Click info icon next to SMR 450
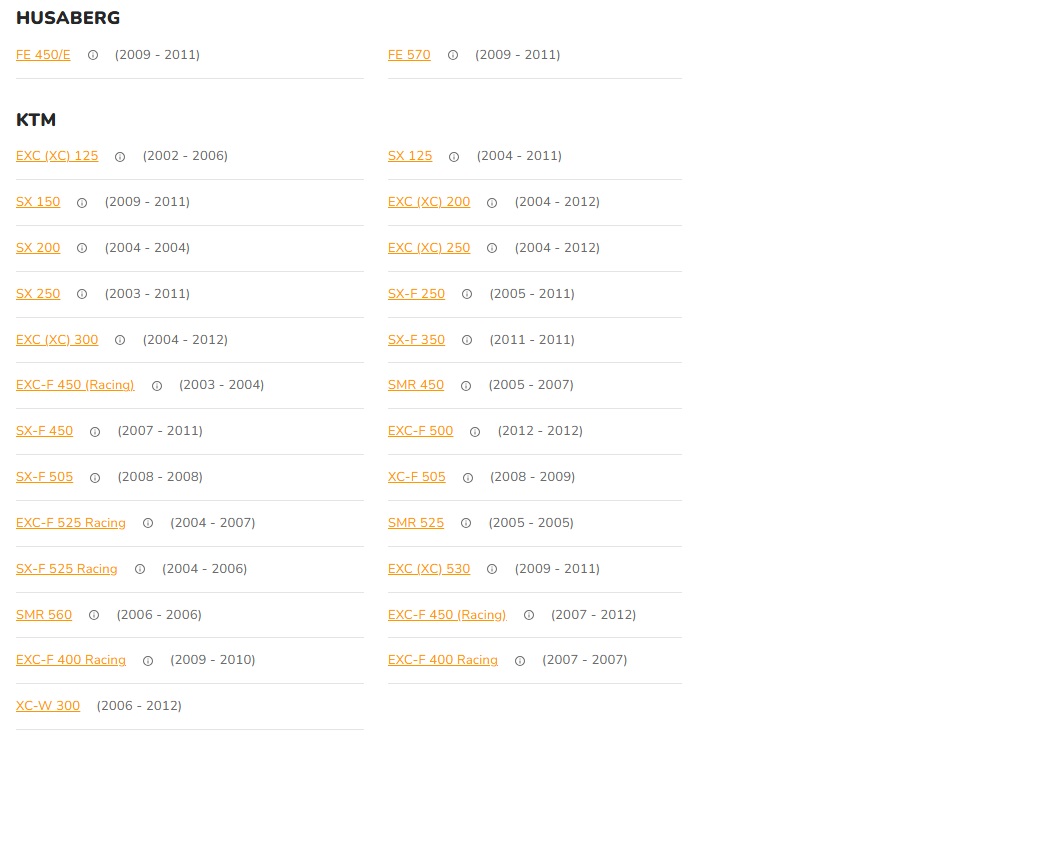1037x857 pixels. [466, 386]
